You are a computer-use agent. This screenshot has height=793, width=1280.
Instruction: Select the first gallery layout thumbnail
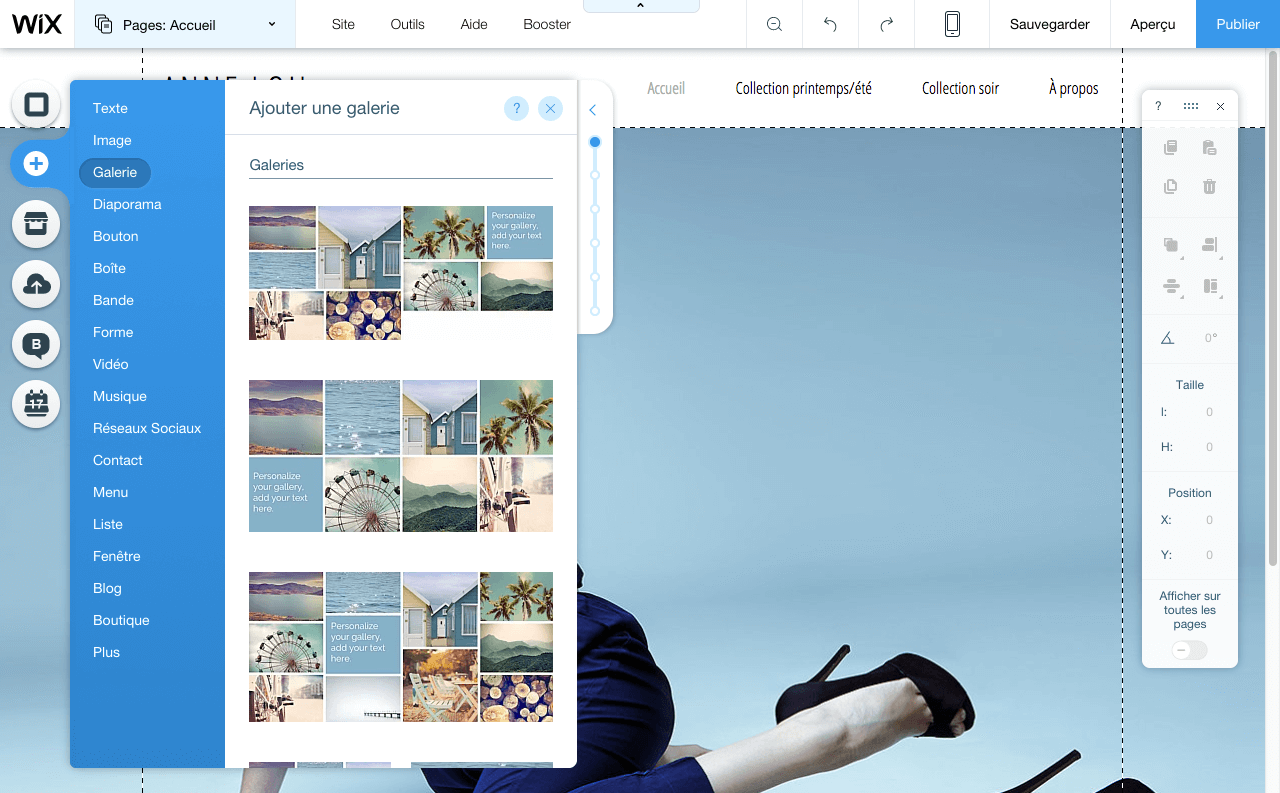coord(400,272)
